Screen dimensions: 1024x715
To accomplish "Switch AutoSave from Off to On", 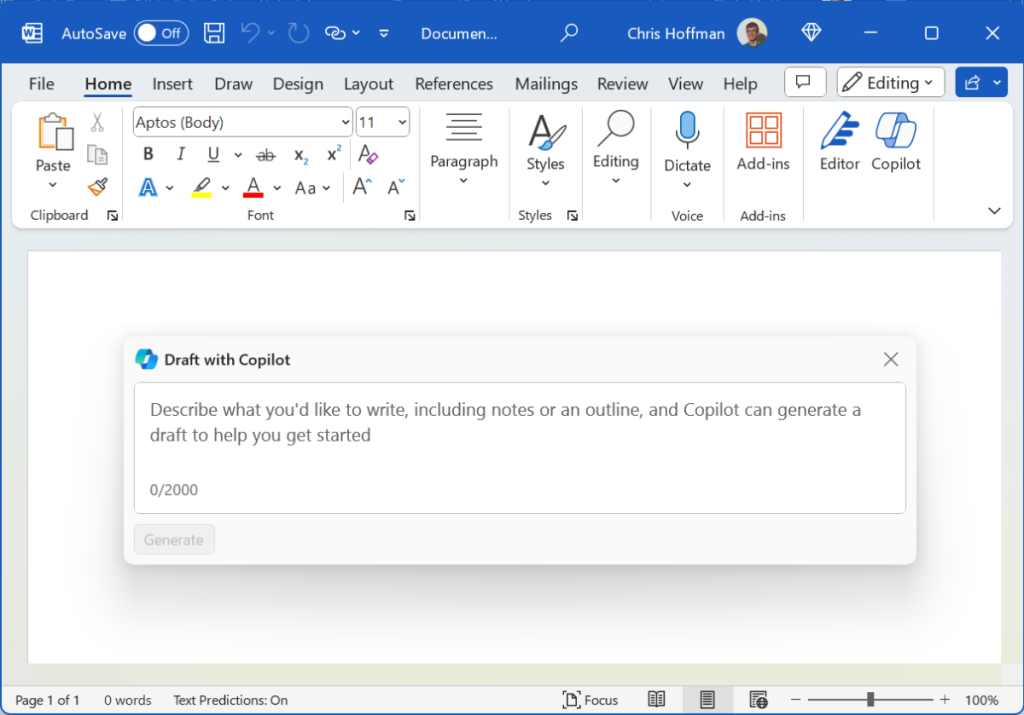I will pyautogui.click(x=160, y=32).
